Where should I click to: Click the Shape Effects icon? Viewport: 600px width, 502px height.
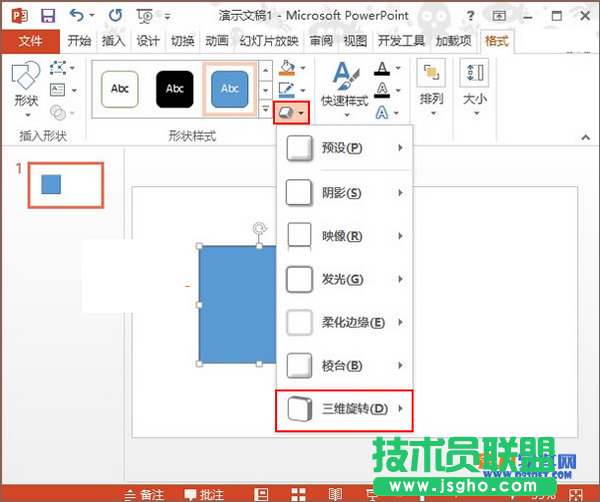(286, 112)
